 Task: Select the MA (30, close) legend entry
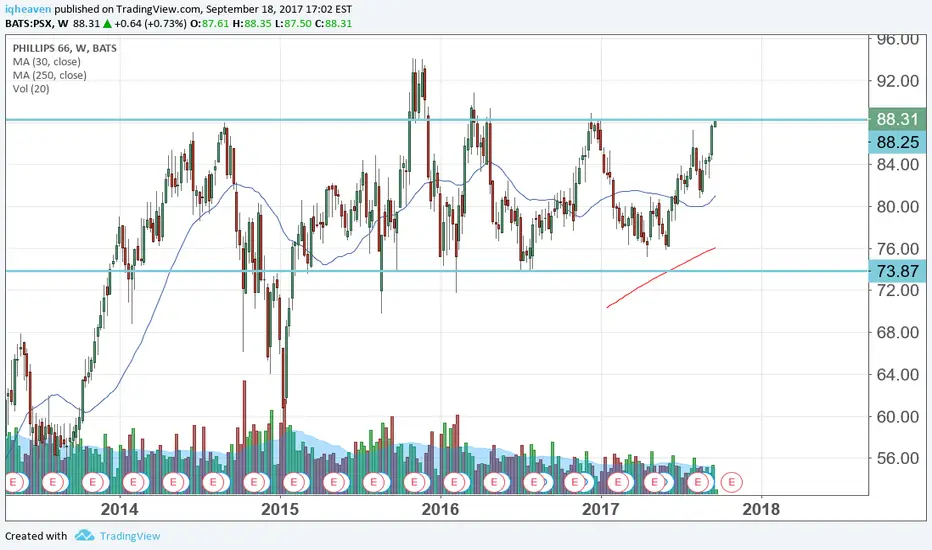[x=46, y=62]
